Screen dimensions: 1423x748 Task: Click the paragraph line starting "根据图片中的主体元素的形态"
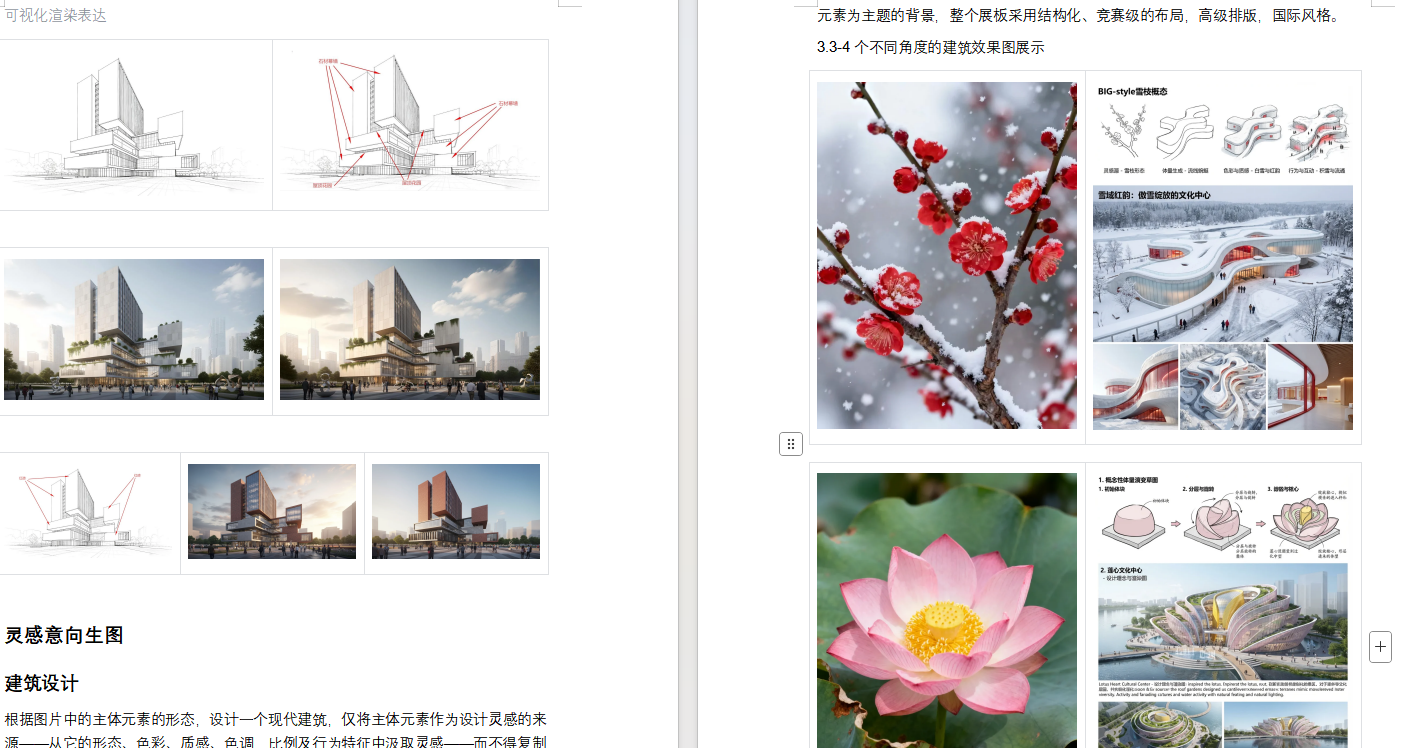pos(276,720)
